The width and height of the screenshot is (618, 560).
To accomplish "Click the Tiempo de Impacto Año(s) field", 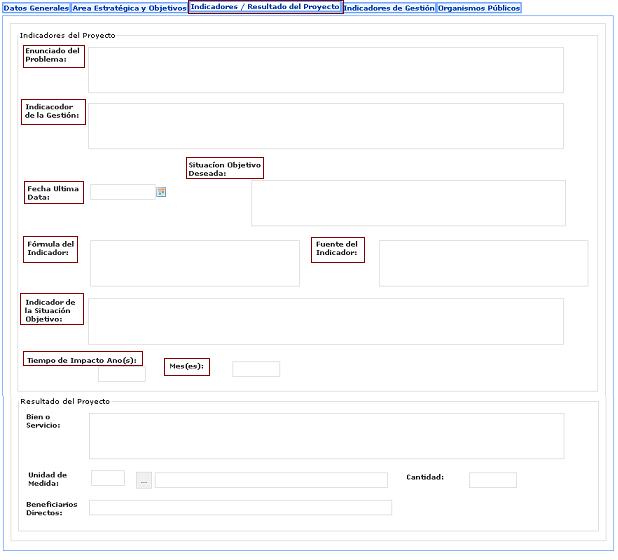I will click(121, 374).
